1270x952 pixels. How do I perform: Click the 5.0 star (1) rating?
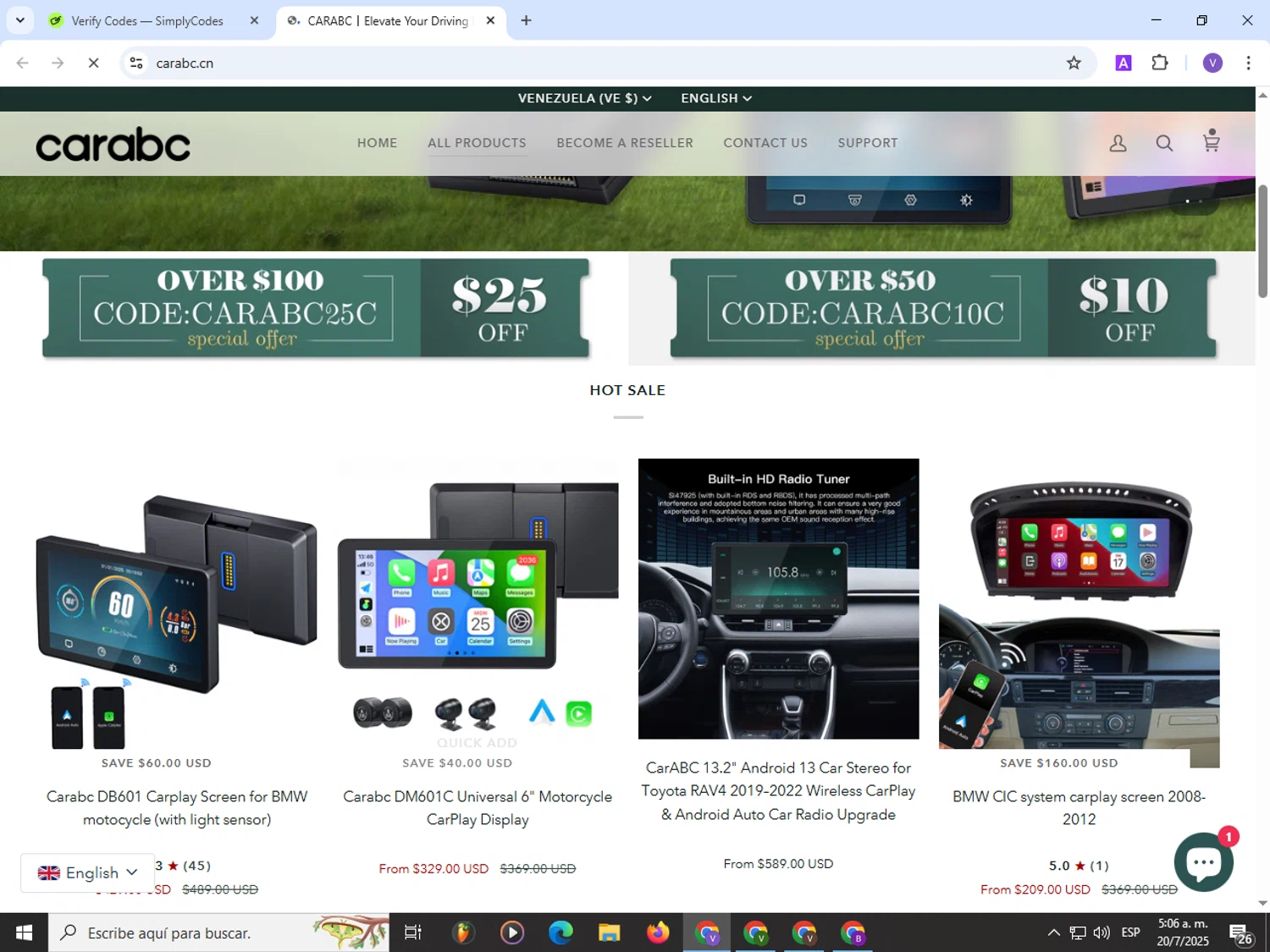pyautogui.click(x=1079, y=866)
